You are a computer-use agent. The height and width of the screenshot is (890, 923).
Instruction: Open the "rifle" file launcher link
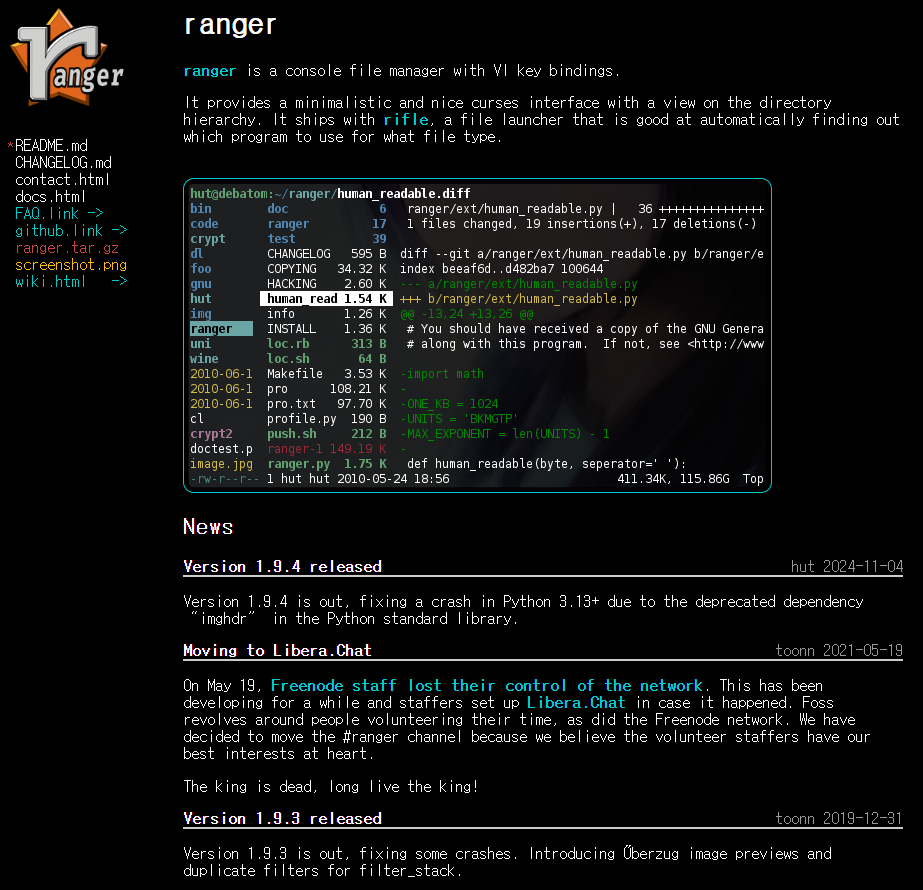(406, 120)
